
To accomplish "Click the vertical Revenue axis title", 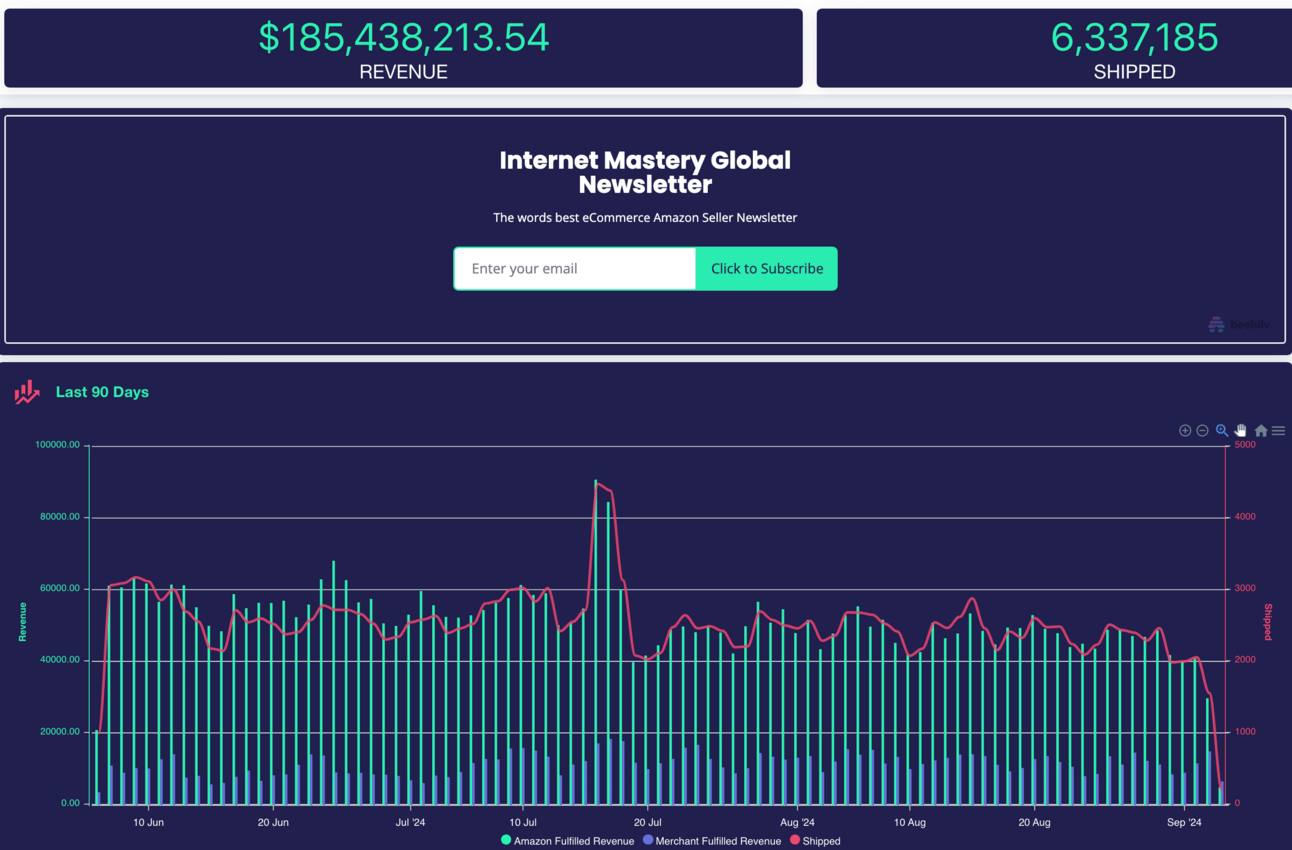I will tap(21, 622).
